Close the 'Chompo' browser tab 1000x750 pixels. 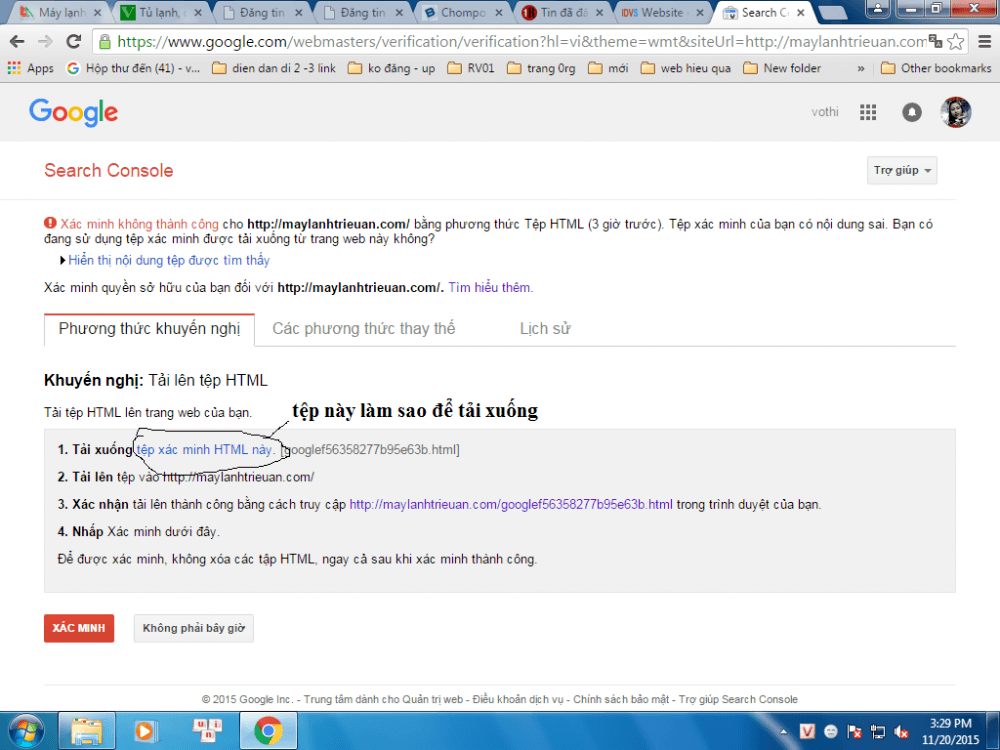(x=499, y=13)
